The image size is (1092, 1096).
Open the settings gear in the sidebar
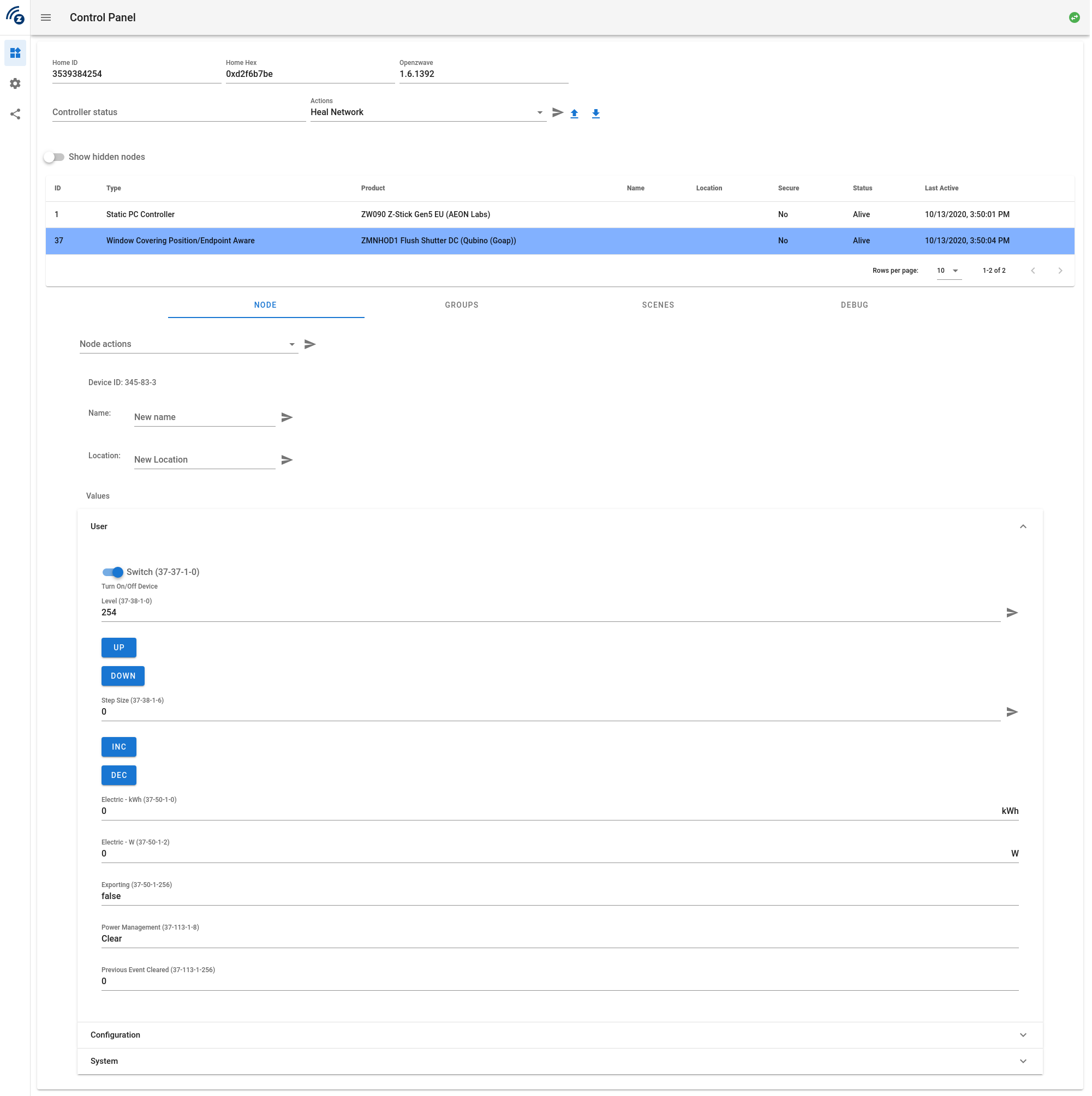click(15, 83)
